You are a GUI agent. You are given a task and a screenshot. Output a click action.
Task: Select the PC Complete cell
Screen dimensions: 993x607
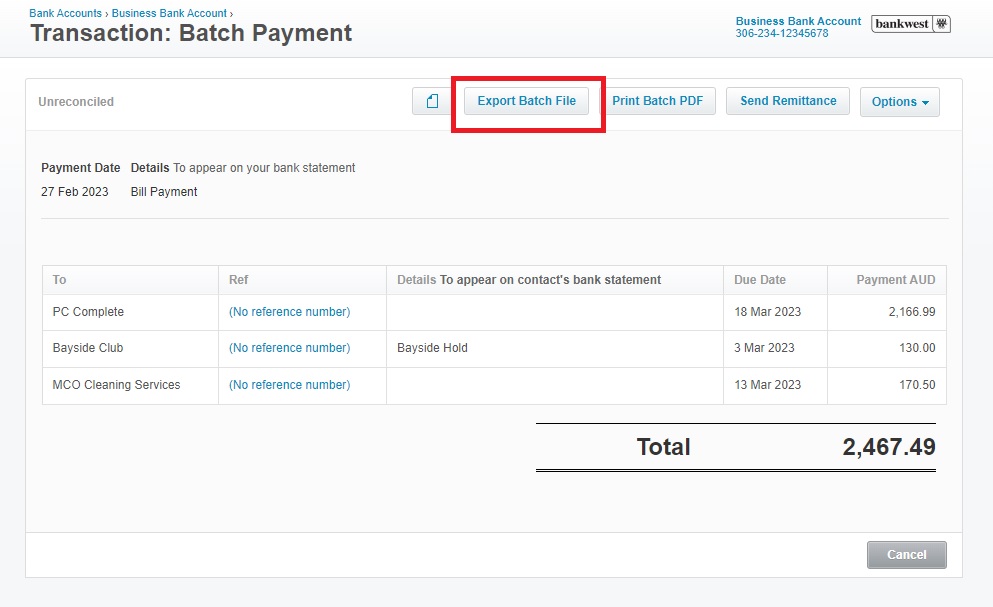(130, 312)
